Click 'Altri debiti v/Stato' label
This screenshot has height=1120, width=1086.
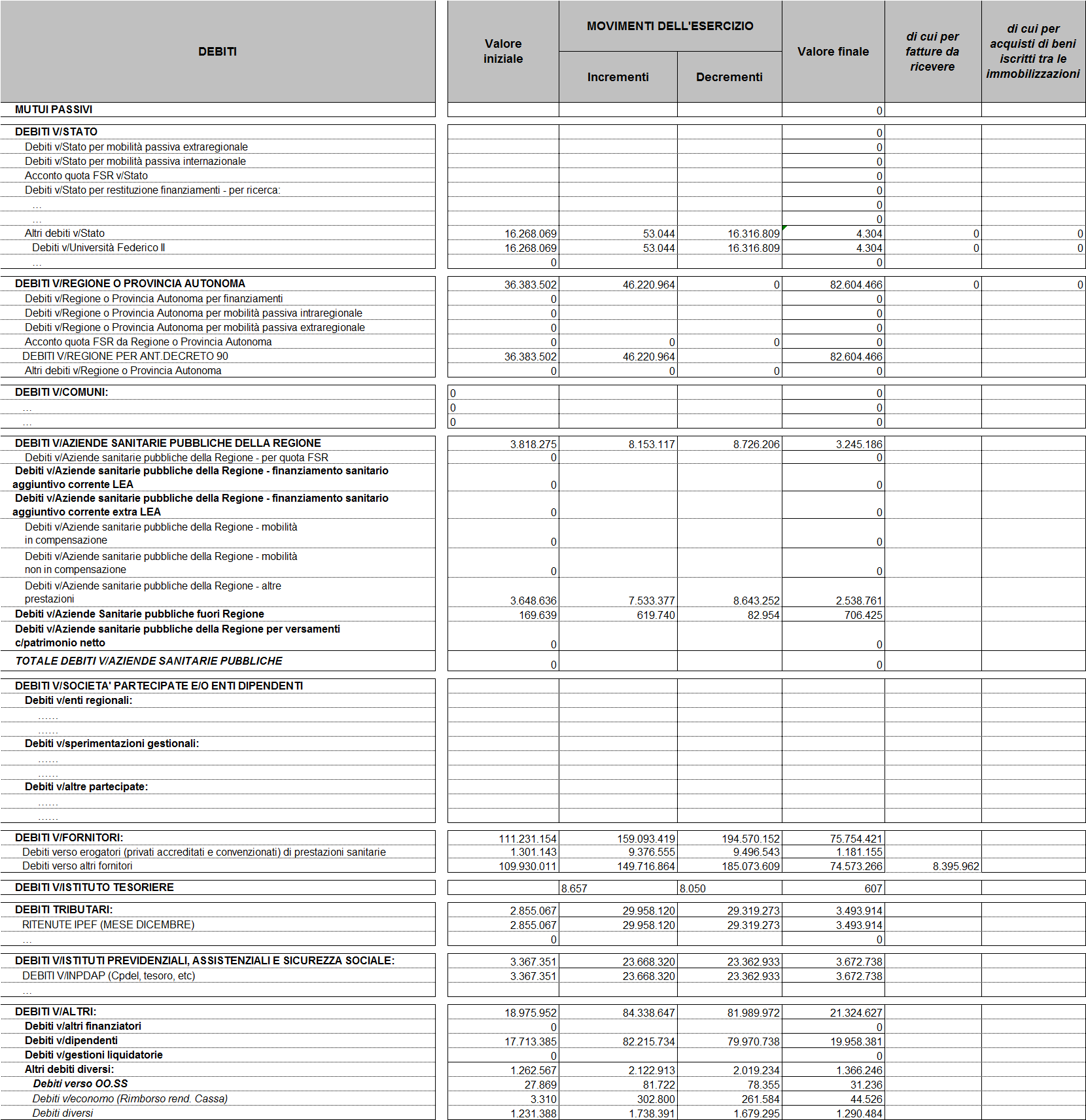click(65, 233)
